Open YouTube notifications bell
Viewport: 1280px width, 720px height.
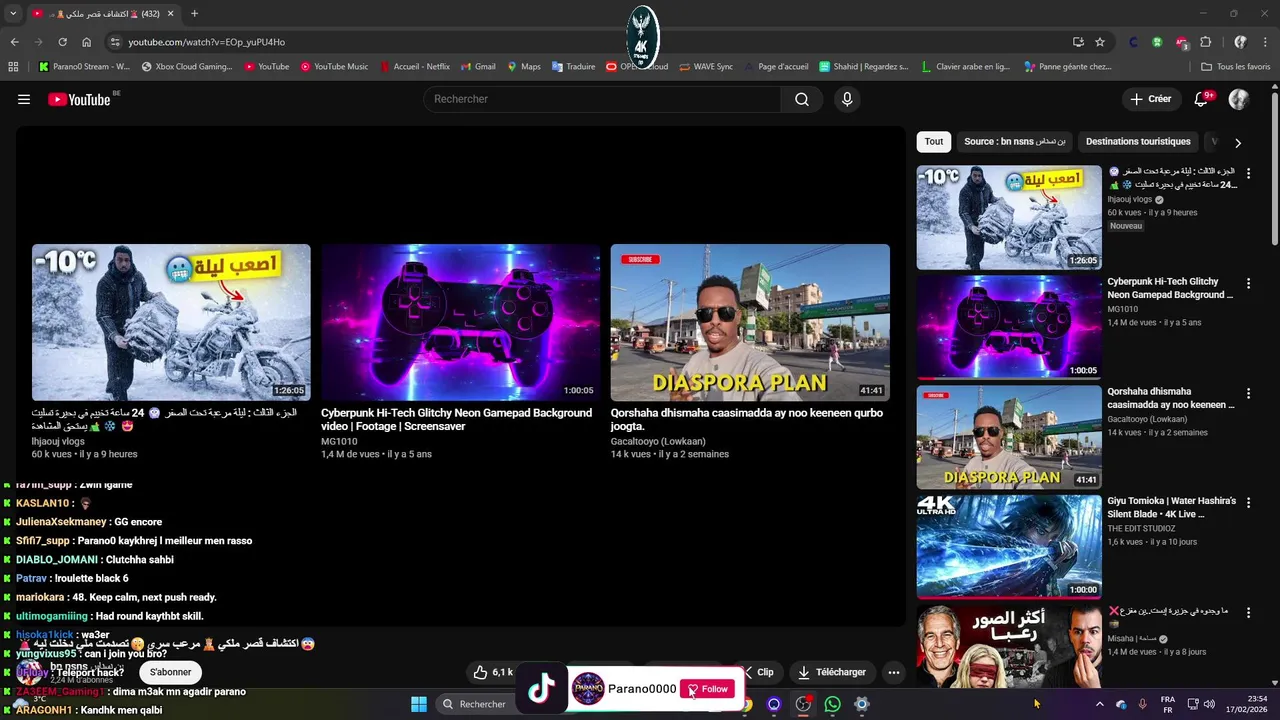tap(1202, 99)
